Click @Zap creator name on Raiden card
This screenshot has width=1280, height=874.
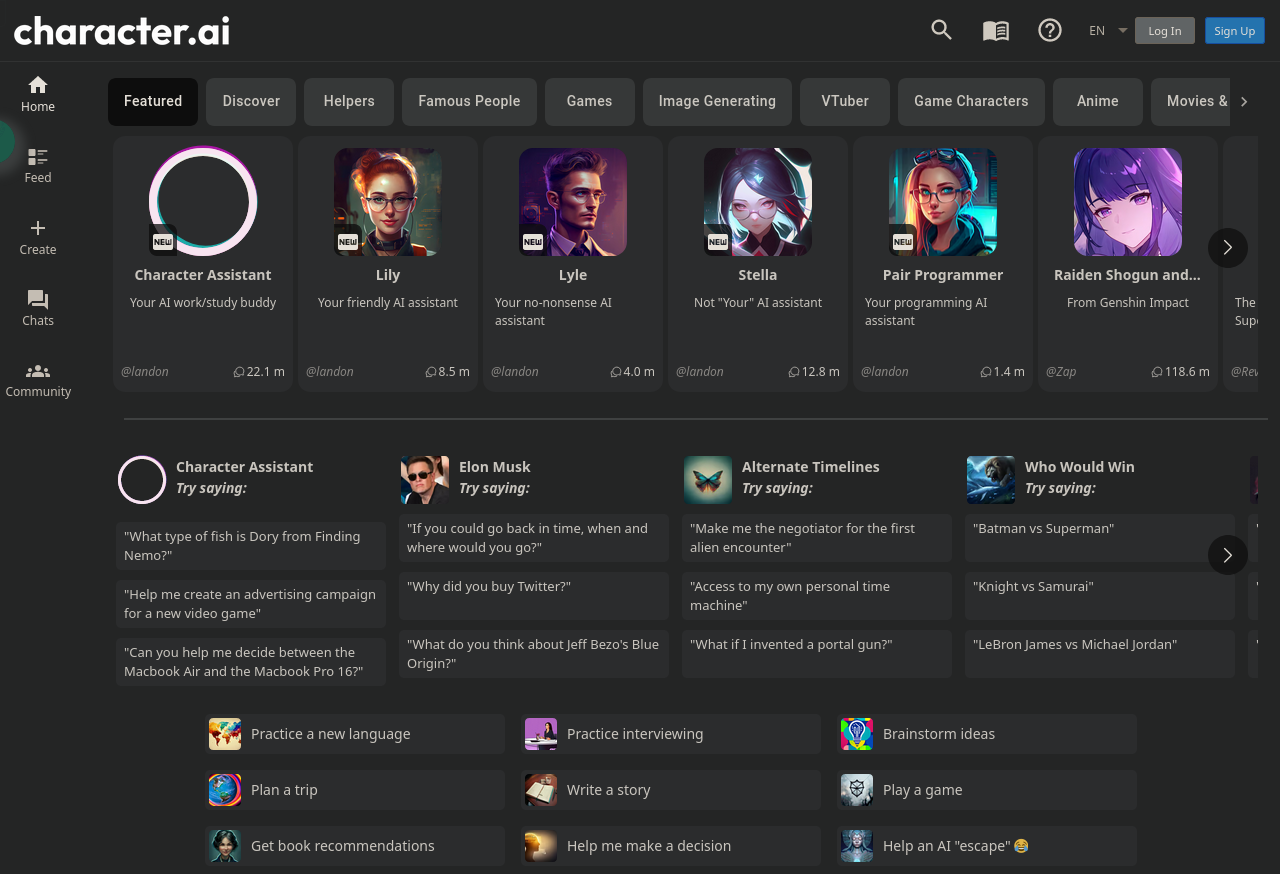[1061, 372]
